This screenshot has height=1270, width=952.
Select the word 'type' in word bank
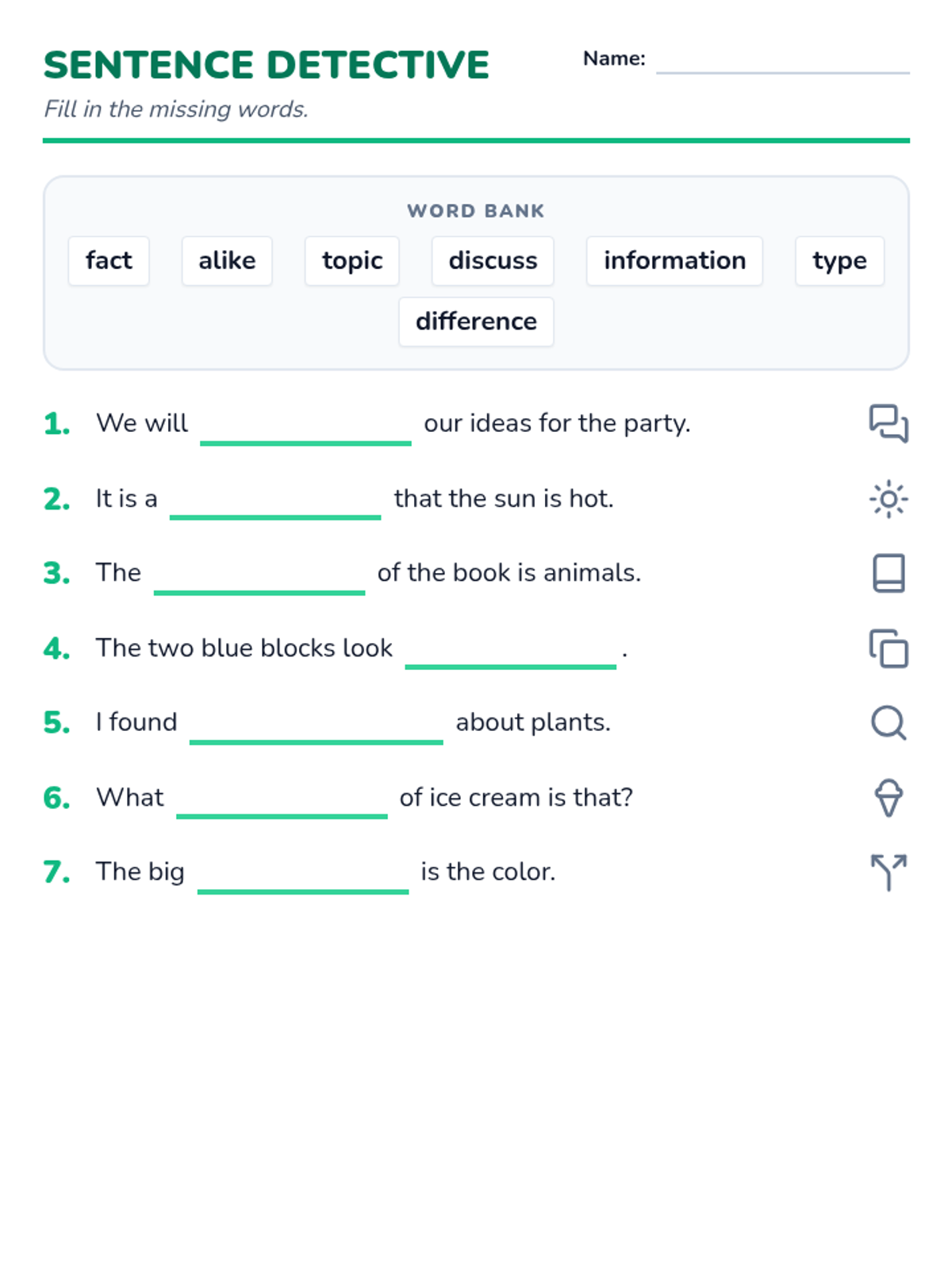[839, 261]
